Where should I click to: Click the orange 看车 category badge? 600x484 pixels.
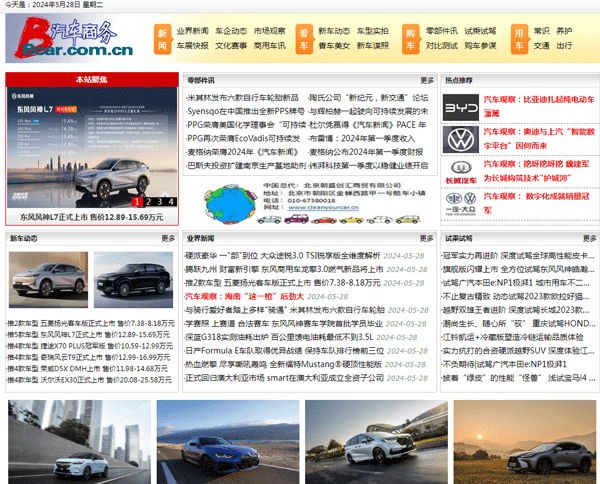tap(304, 39)
